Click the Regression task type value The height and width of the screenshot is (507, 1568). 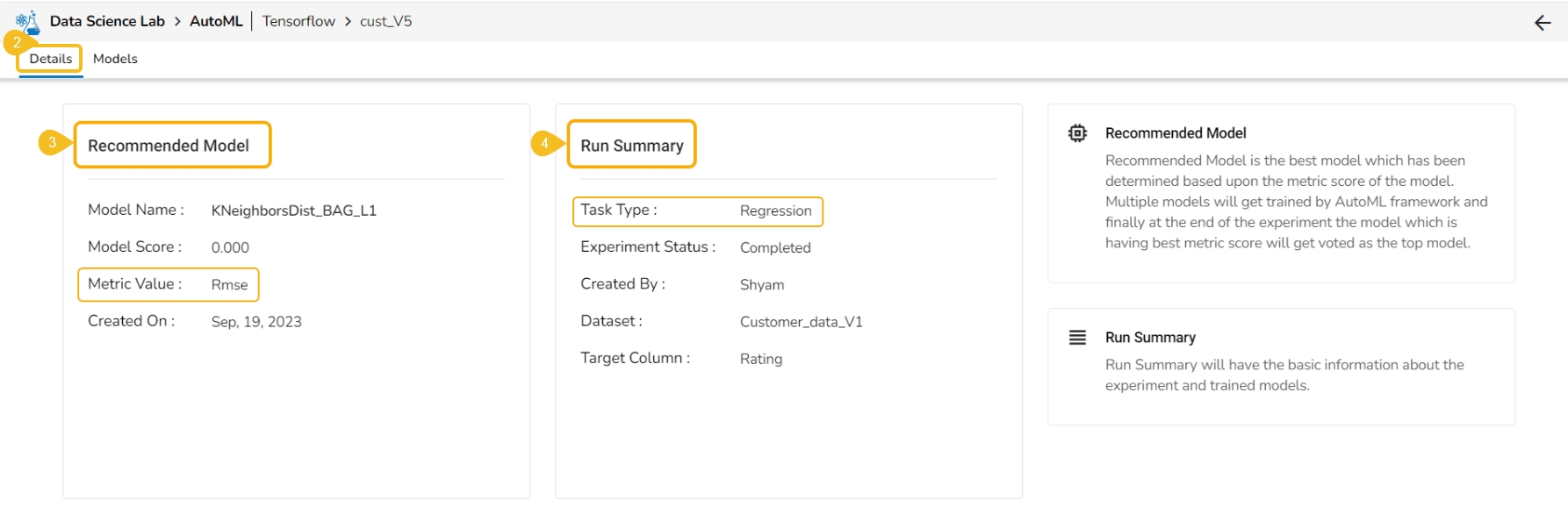pos(775,211)
